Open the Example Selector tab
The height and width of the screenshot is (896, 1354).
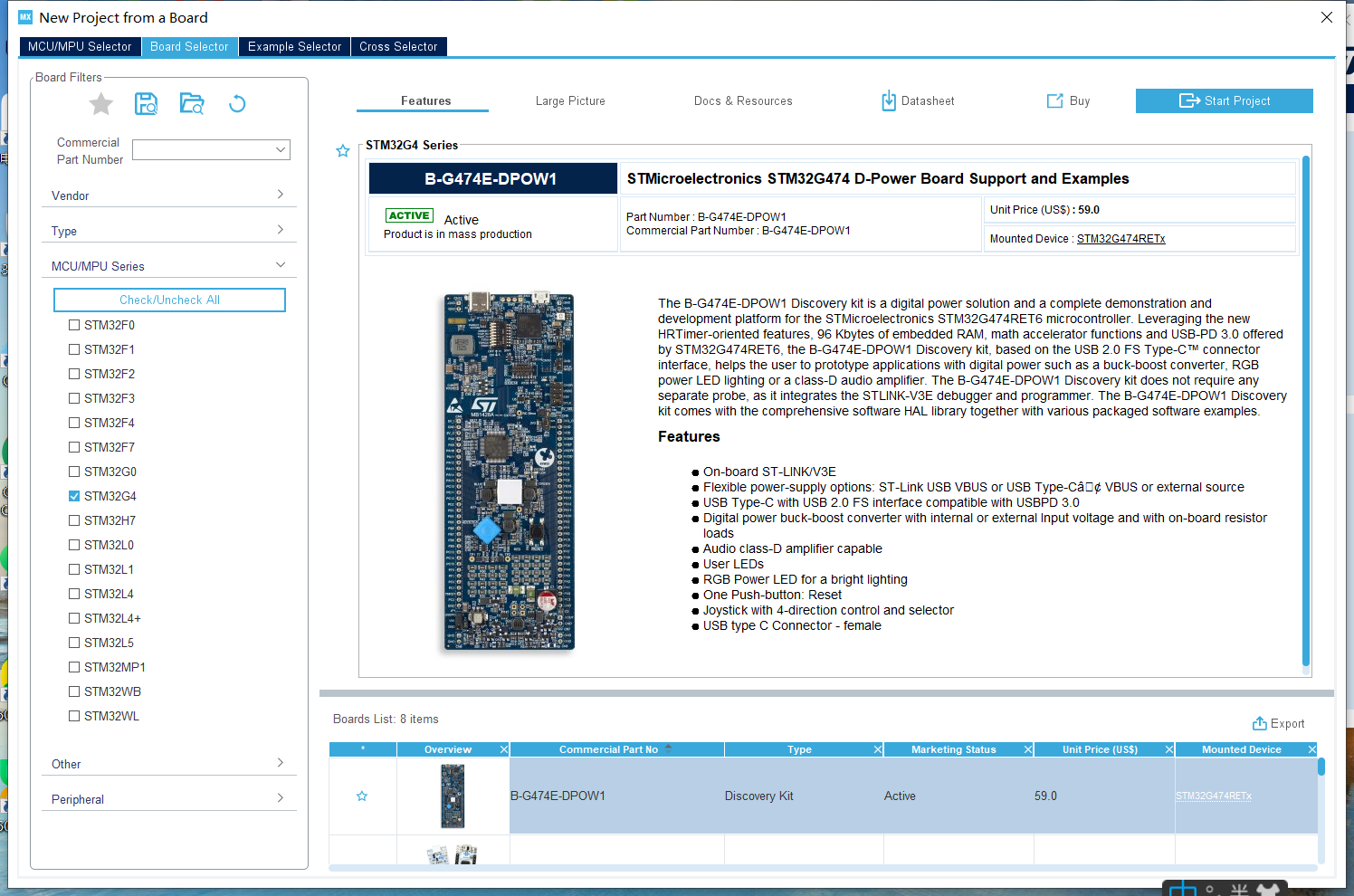pyautogui.click(x=294, y=46)
